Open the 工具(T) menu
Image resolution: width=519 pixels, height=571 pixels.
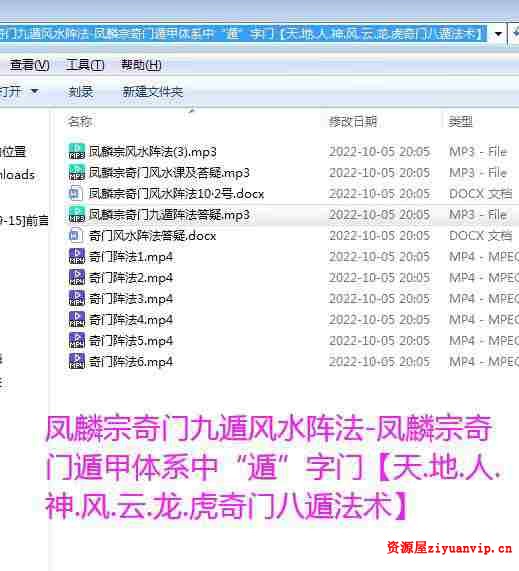[85, 65]
